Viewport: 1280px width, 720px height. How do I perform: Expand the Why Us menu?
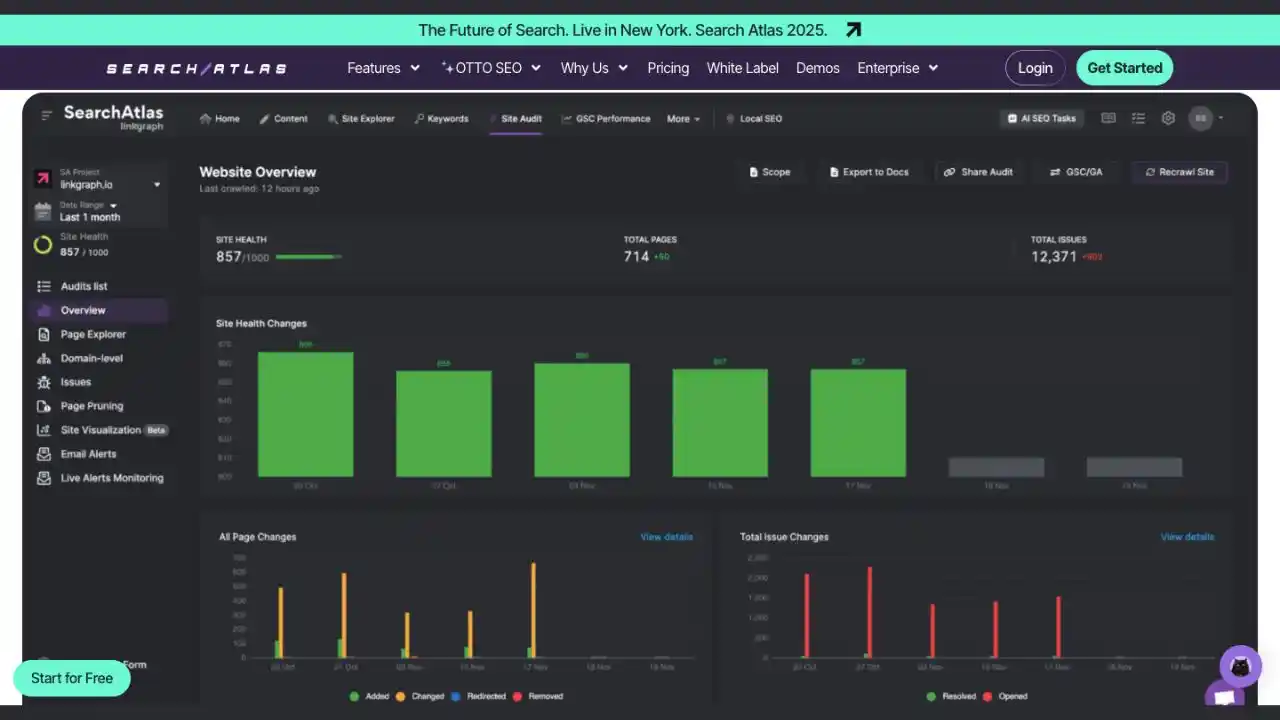click(x=594, y=68)
